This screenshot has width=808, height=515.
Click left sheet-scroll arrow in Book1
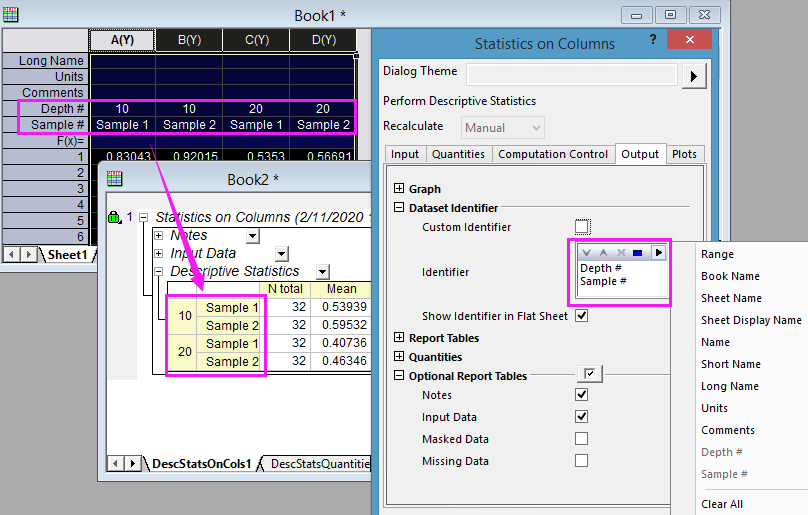[12, 255]
